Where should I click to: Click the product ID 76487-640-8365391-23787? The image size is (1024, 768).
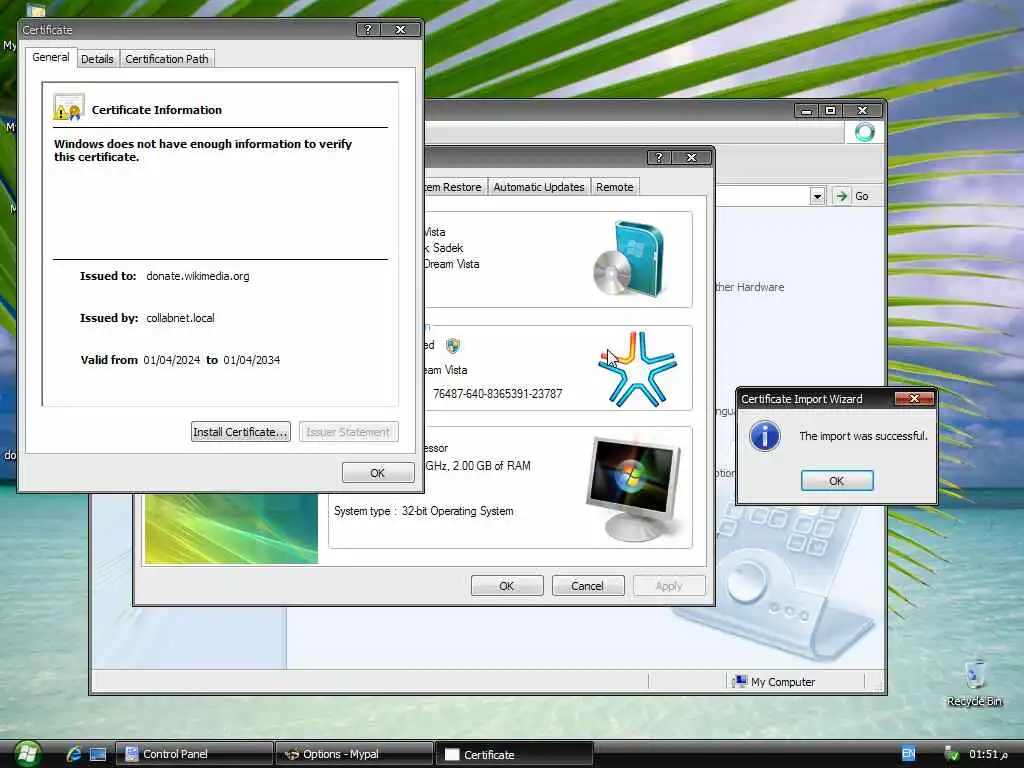click(498, 394)
